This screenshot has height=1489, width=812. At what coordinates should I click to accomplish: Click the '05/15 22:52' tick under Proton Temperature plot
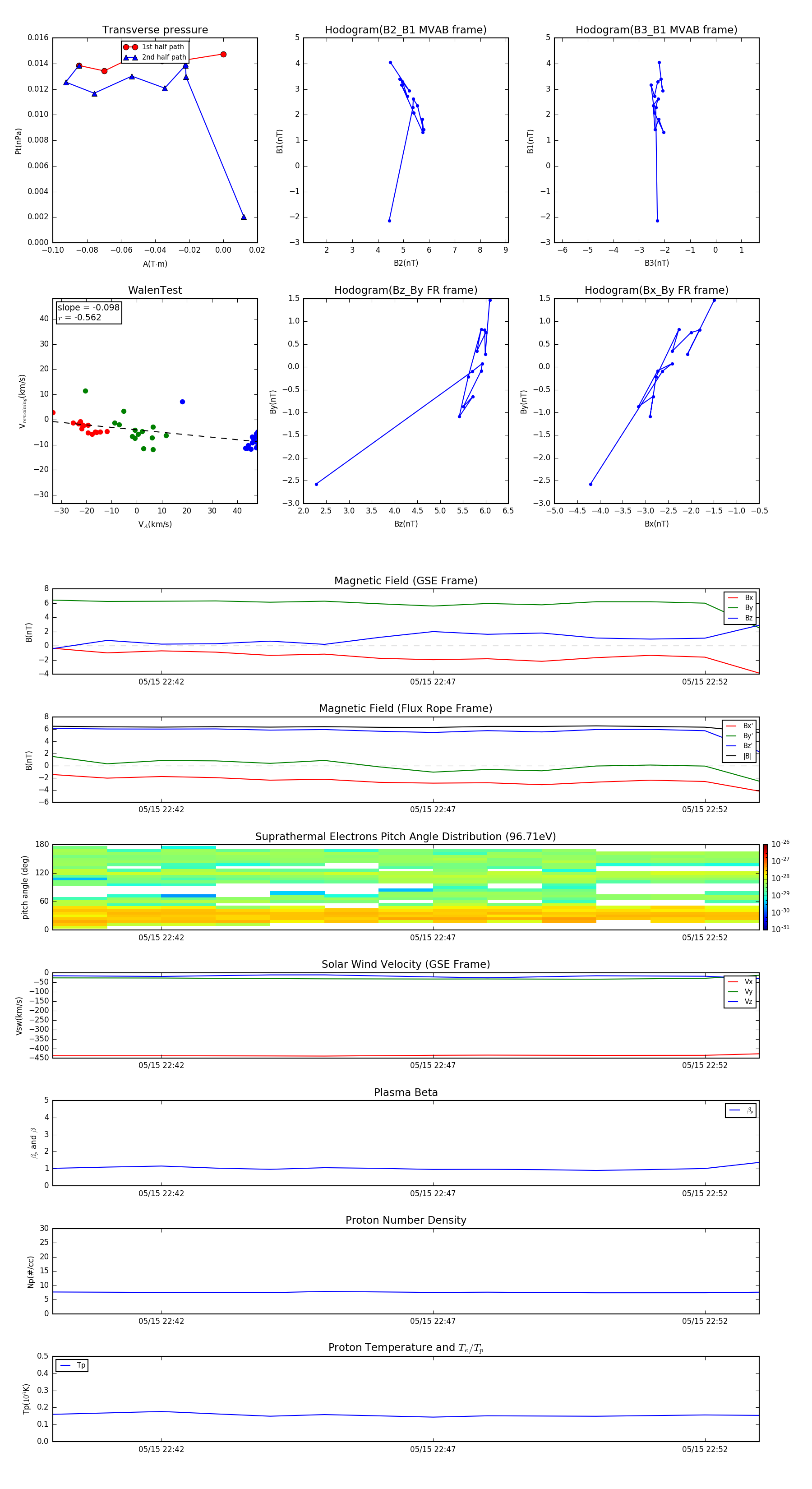pos(705,1449)
